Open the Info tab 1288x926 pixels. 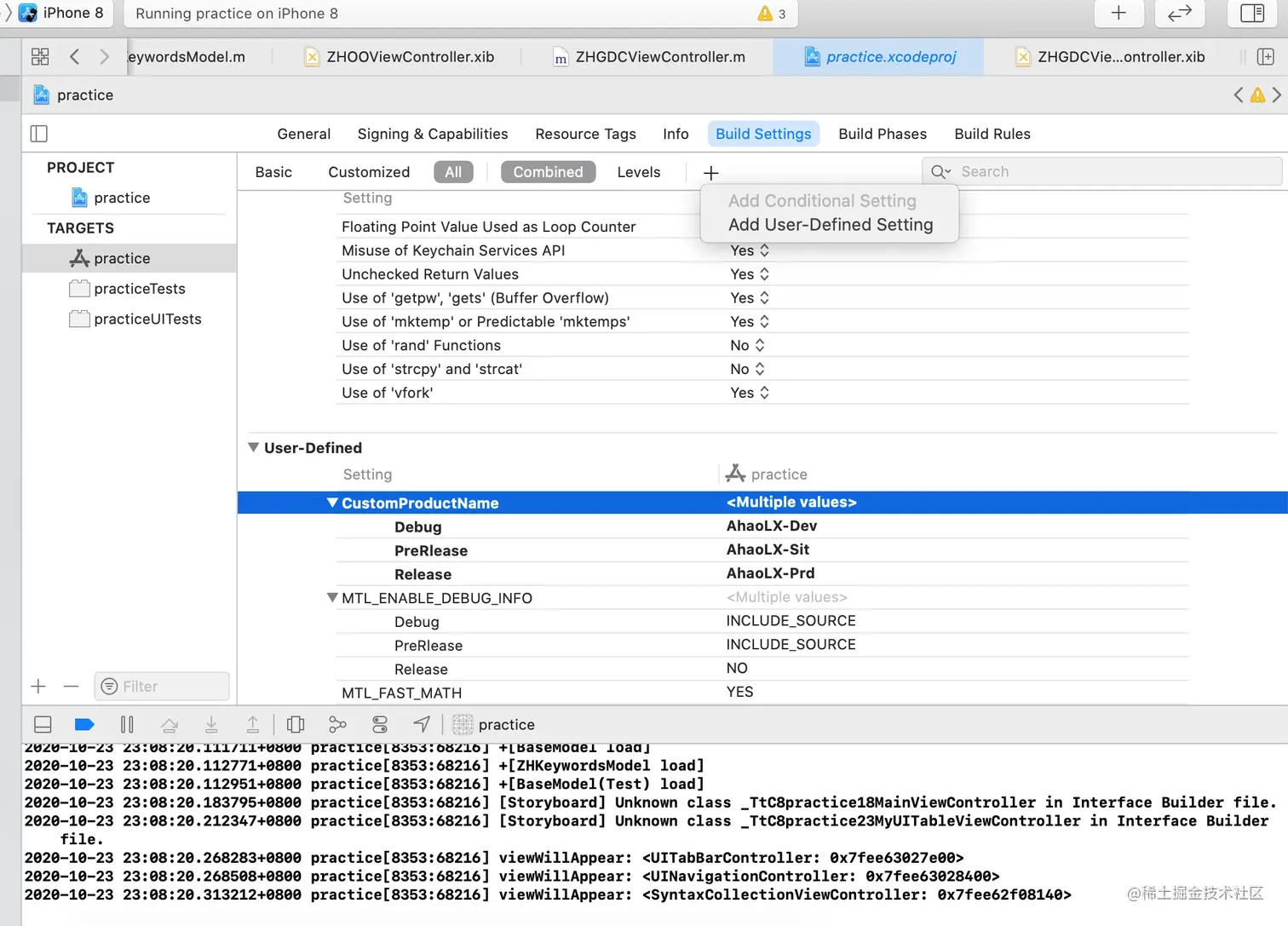pyautogui.click(x=676, y=134)
